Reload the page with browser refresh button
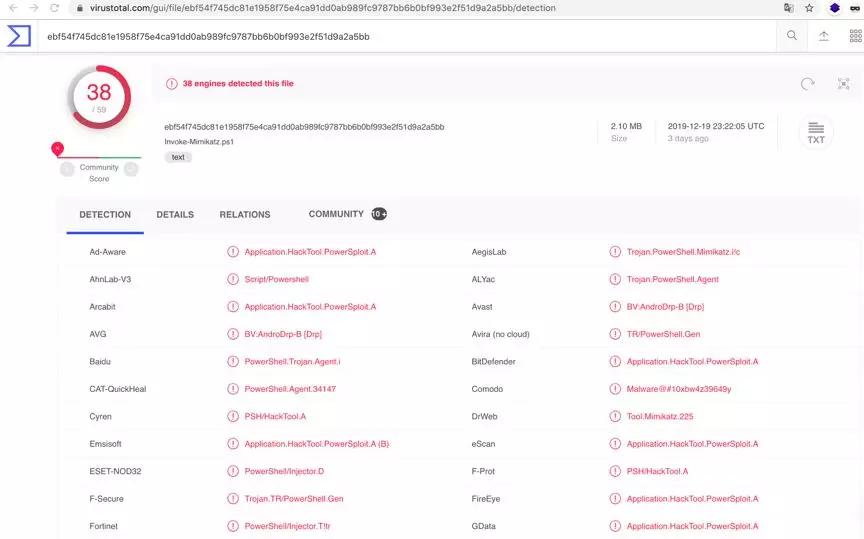864x539 pixels. click(54, 8)
